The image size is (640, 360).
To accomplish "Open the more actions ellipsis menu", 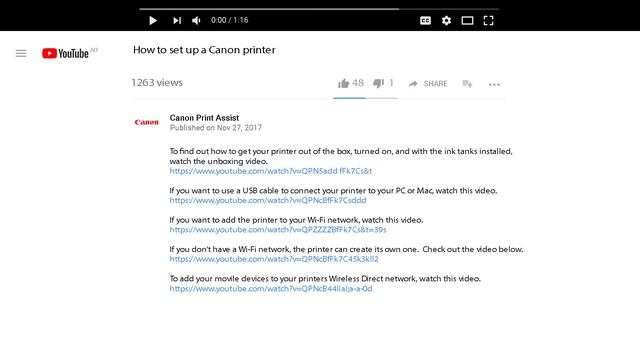I will pos(494,84).
